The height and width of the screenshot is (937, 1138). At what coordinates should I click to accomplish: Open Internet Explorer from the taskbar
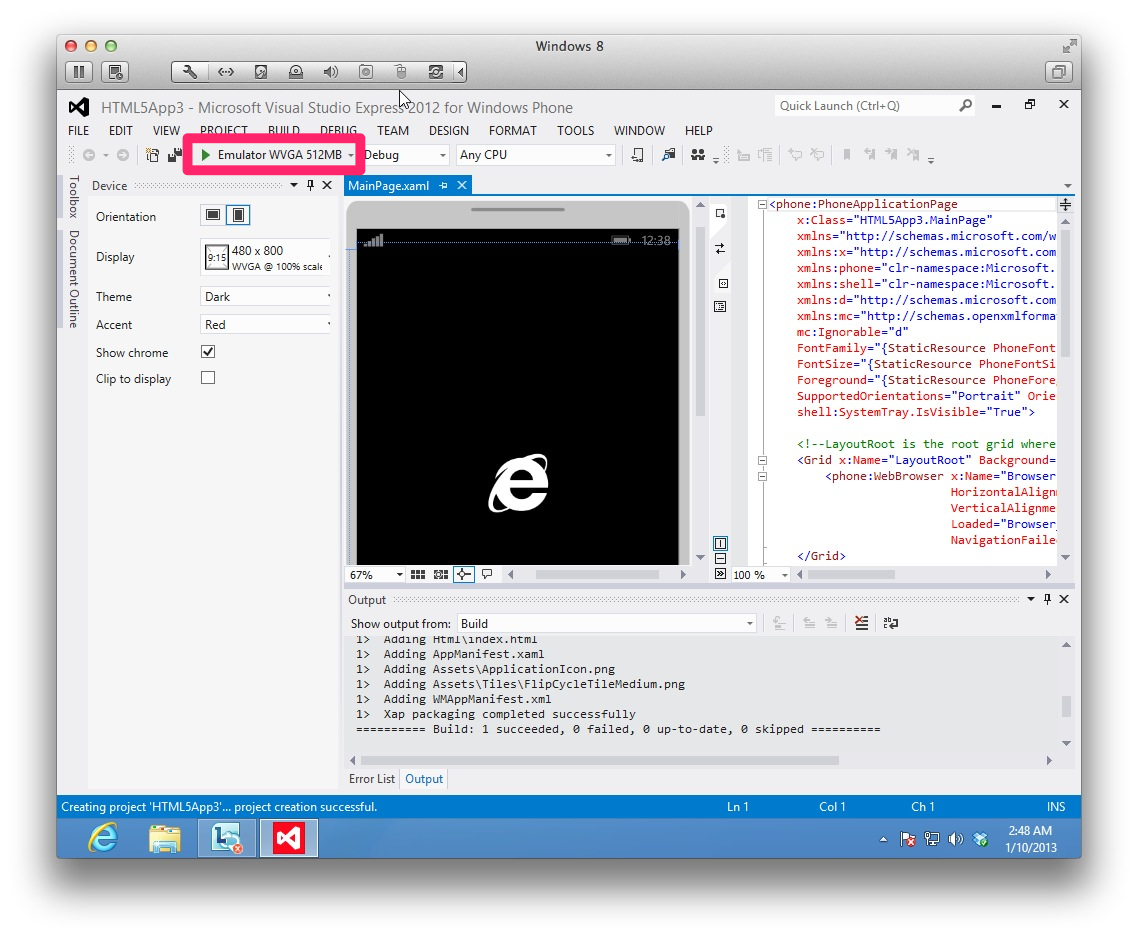coord(103,838)
